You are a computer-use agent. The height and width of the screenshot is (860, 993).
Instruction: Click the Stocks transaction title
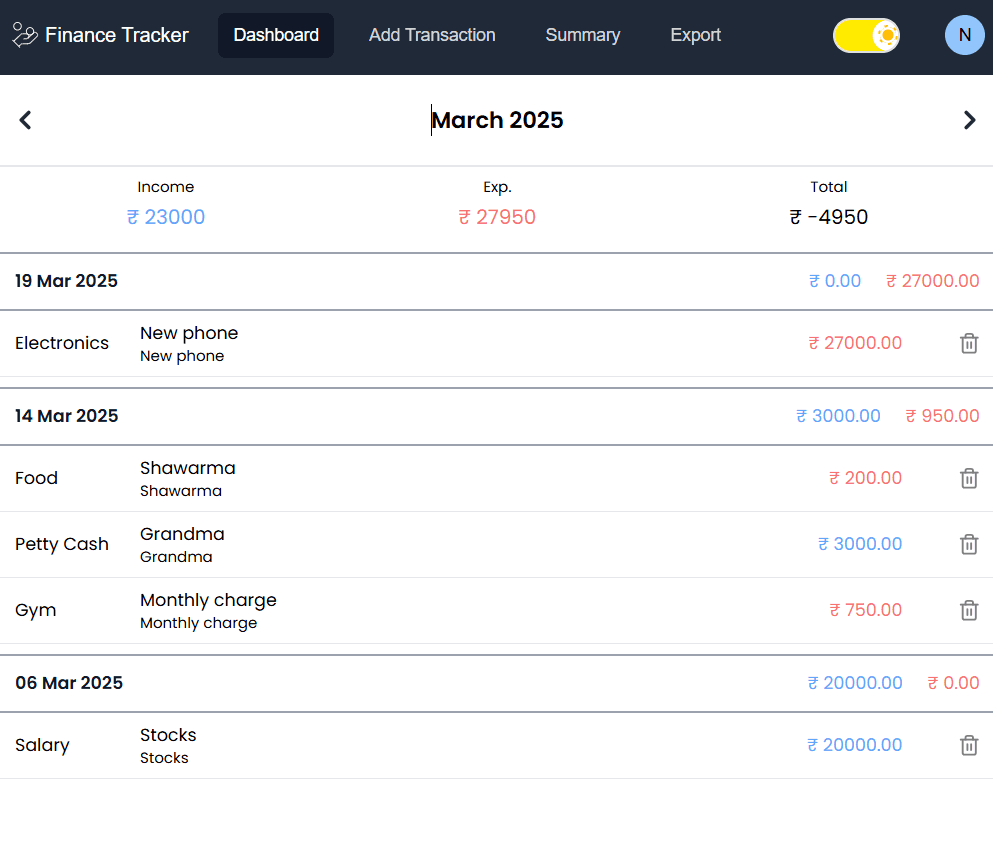tap(168, 735)
